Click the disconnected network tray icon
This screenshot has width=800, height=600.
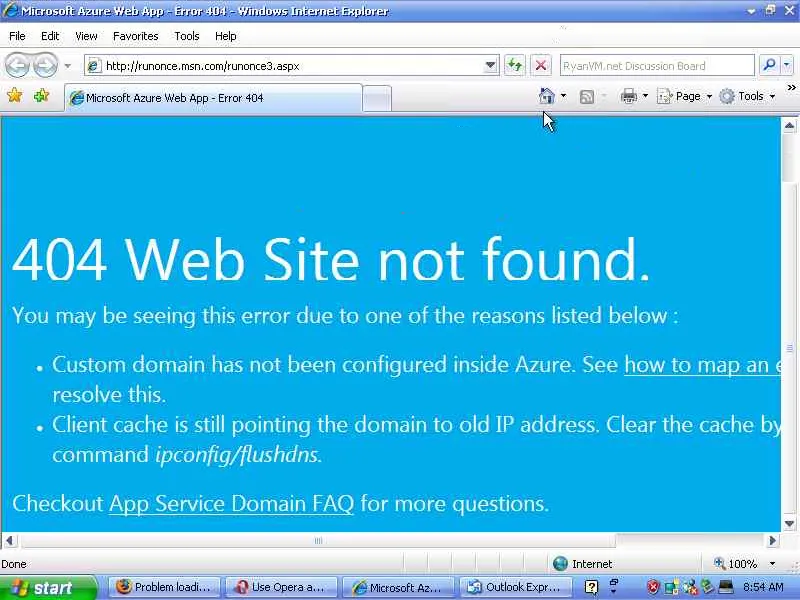click(x=690, y=588)
